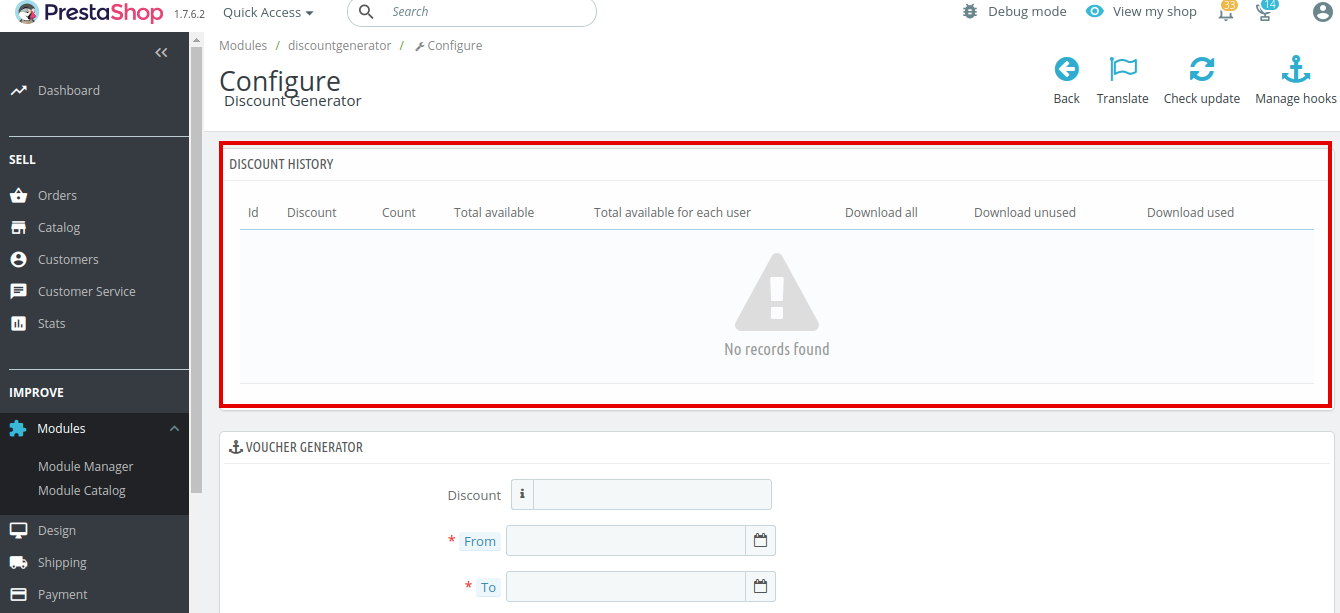This screenshot has height=613, width=1340.
Task: Click the Modules breadcrumb link
Action: [x=243, y=46]
